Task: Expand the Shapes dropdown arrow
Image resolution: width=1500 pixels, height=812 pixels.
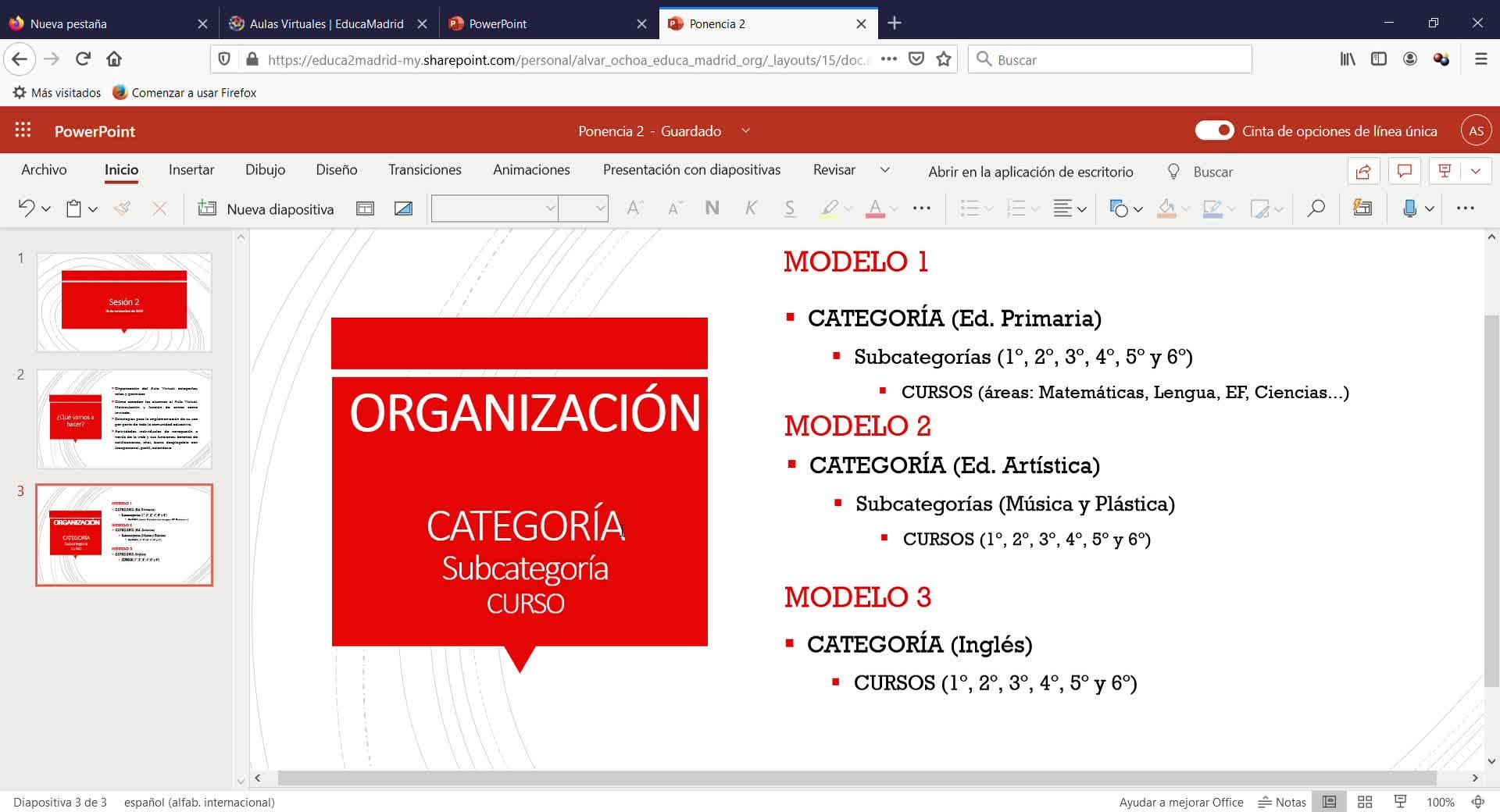Action: [1138, 209]
